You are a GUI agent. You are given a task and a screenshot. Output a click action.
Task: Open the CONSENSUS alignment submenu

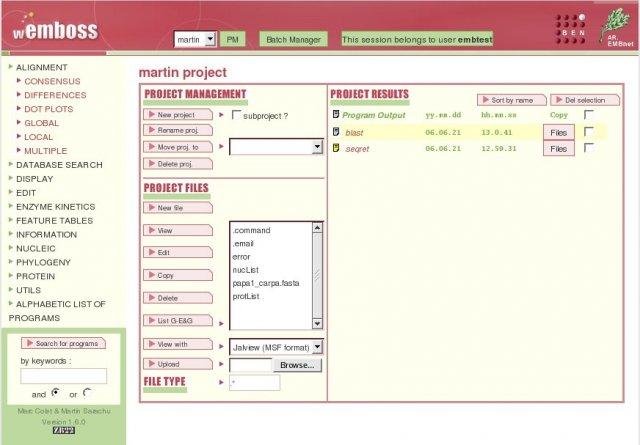point(54,81)
